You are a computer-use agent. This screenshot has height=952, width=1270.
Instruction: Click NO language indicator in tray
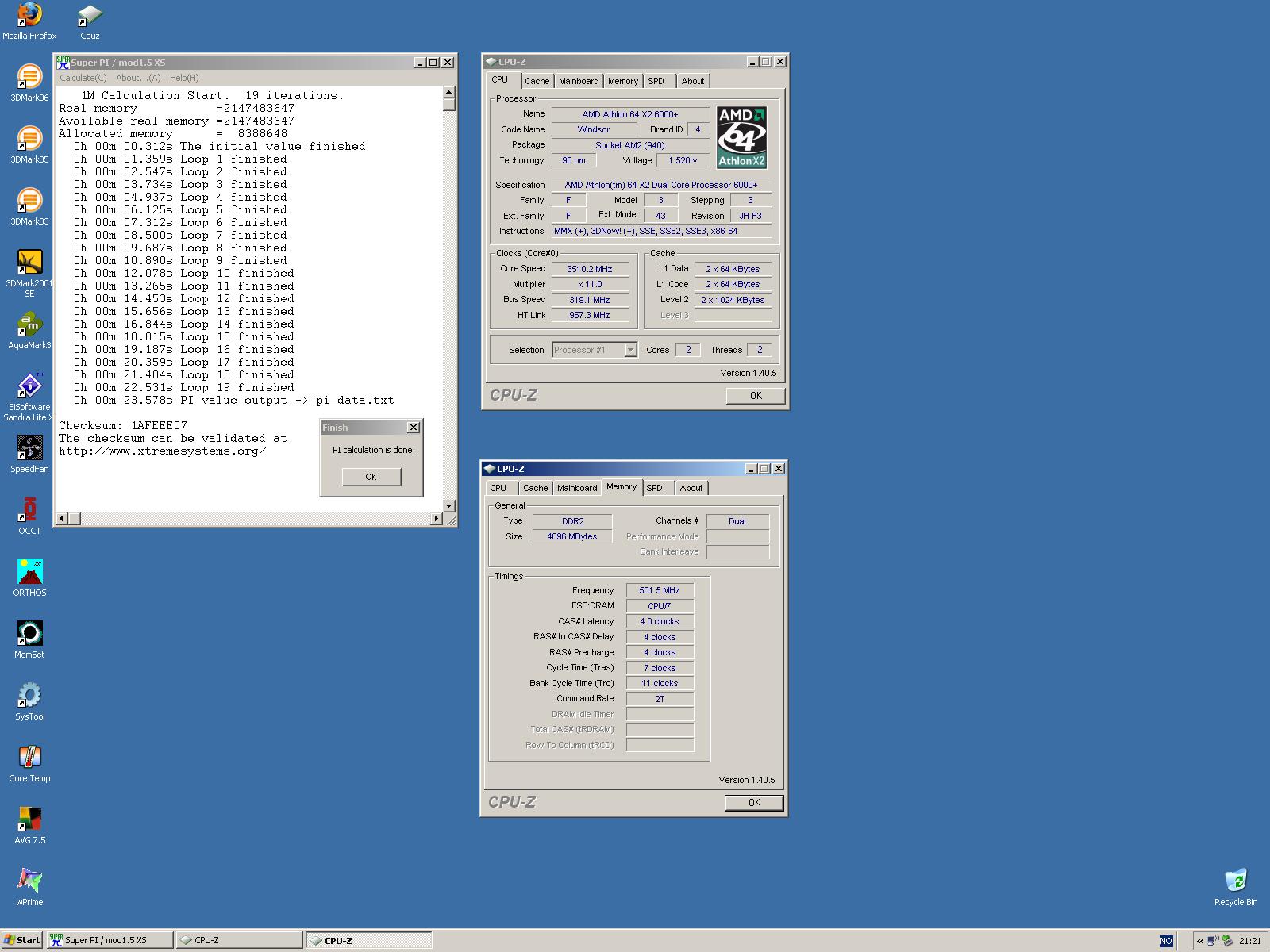1166,941
